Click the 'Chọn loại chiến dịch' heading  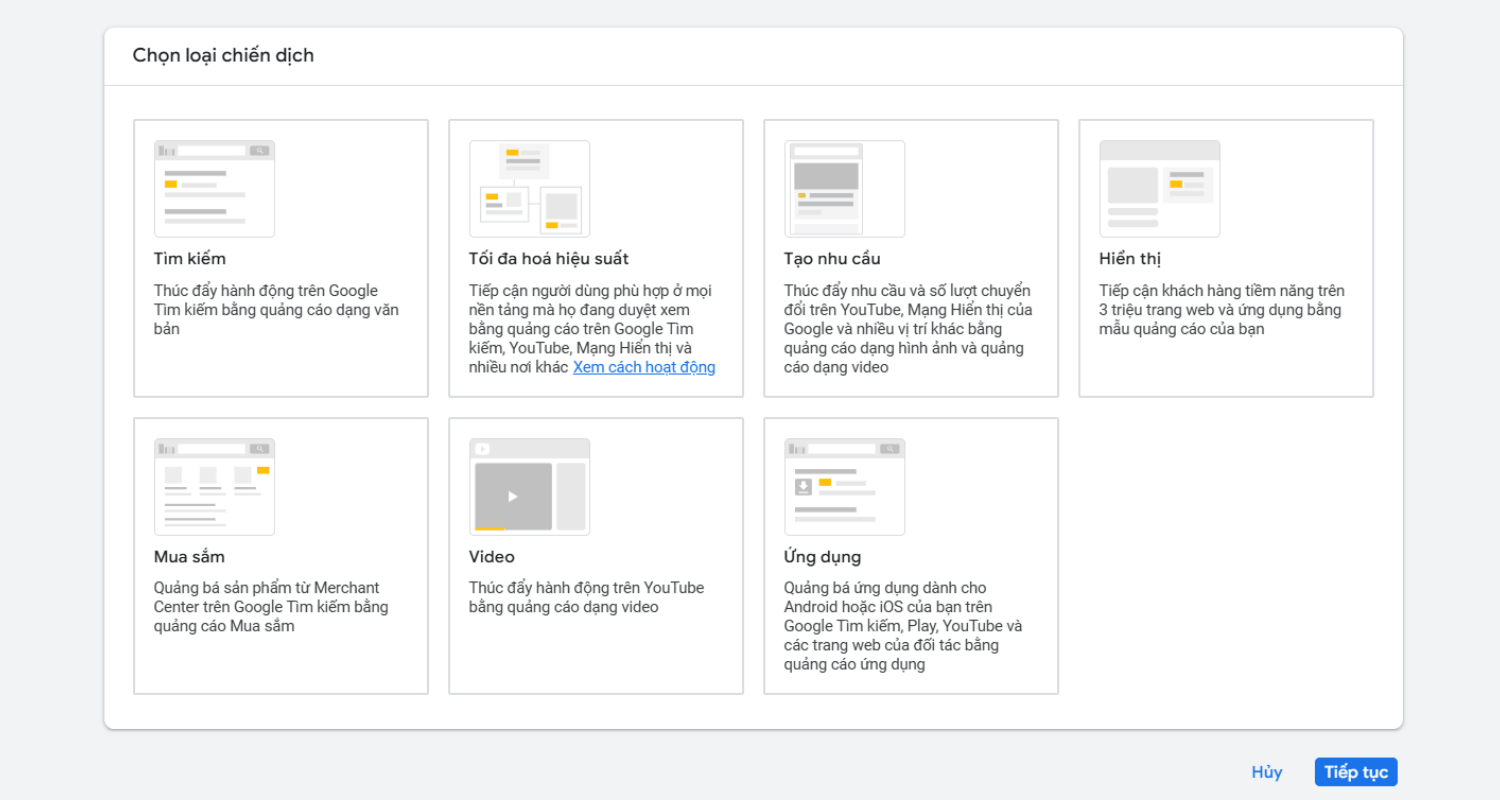coord(223,56)
